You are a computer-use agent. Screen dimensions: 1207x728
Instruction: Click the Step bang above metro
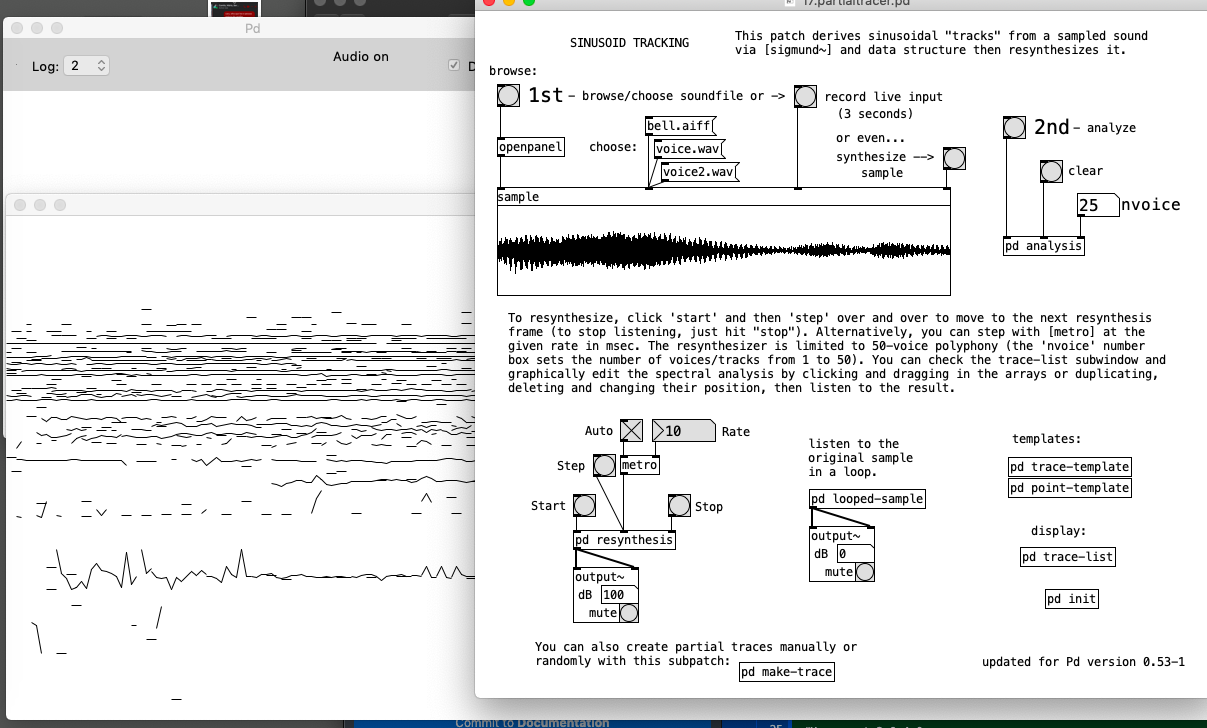point(604,465)
